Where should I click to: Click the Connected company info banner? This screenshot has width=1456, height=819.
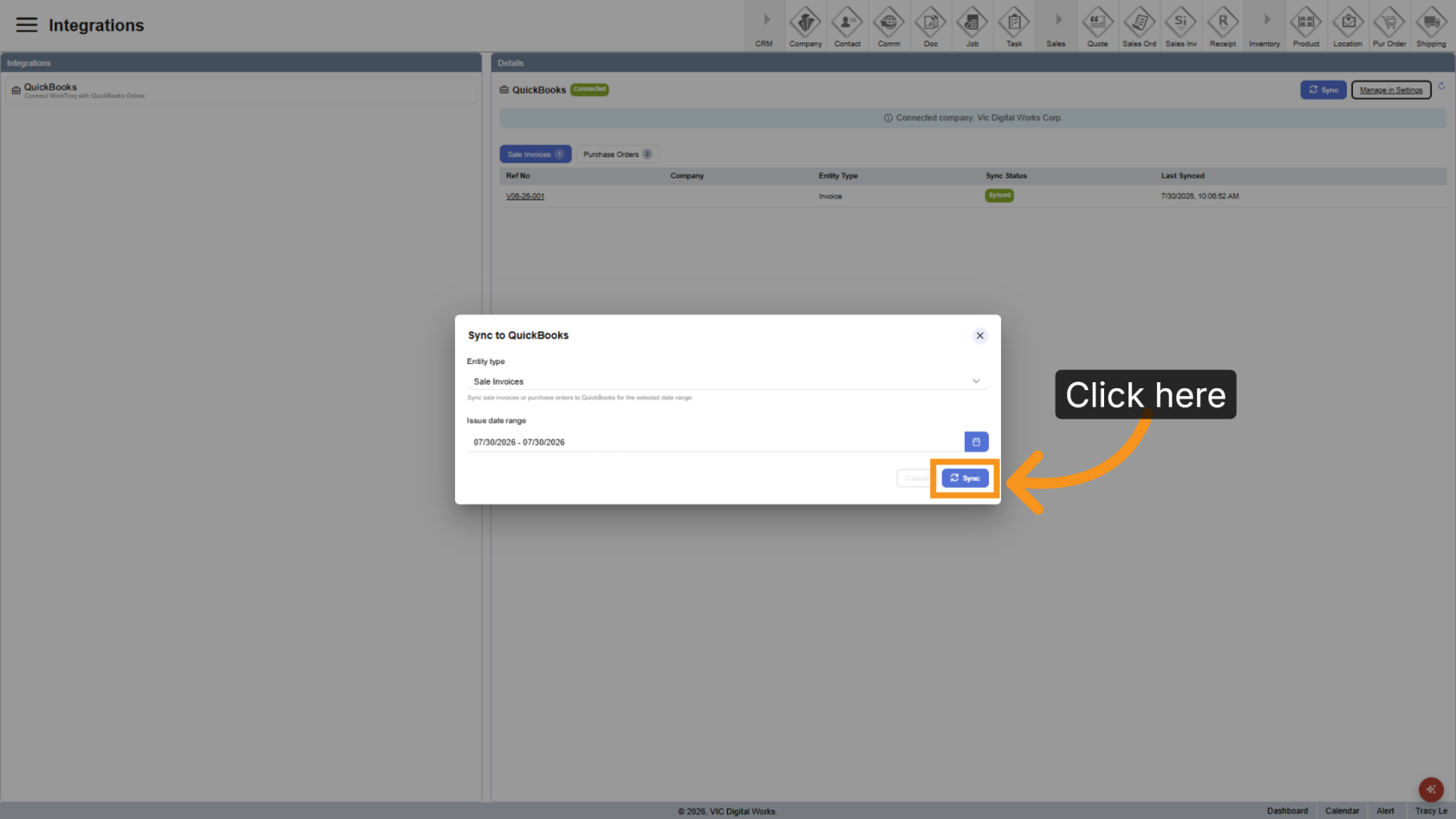tap(972, 118)
